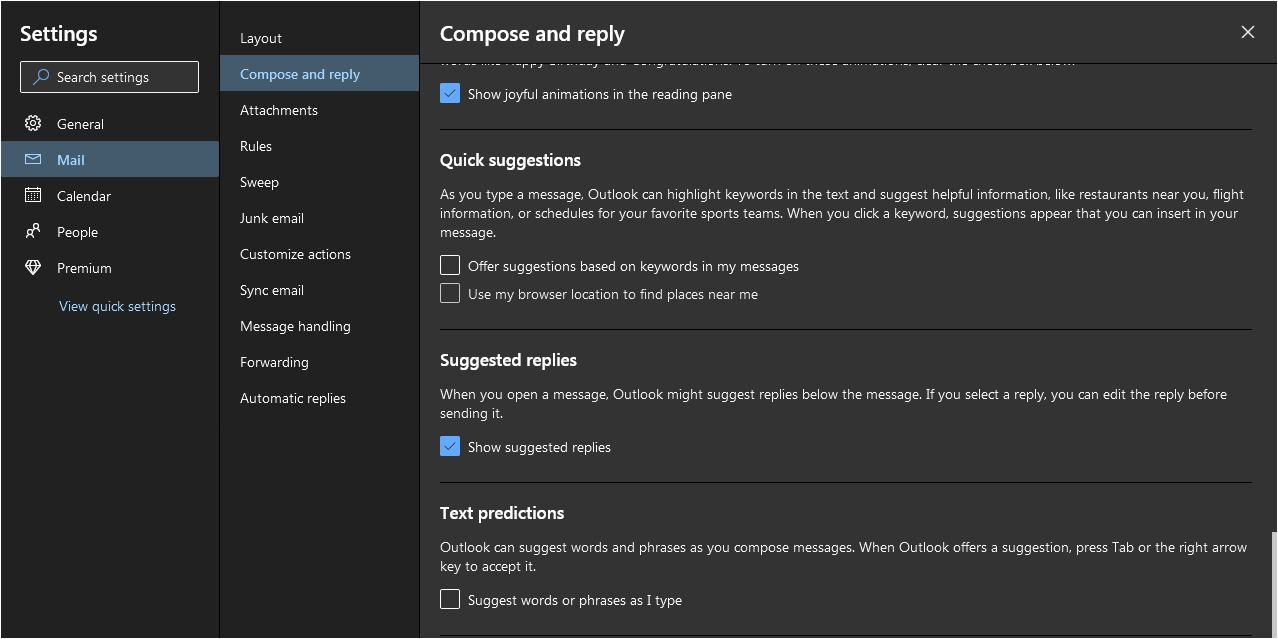Go to Junk email settings
Viewport: 1278px width, 639px height.
[272, 218]
